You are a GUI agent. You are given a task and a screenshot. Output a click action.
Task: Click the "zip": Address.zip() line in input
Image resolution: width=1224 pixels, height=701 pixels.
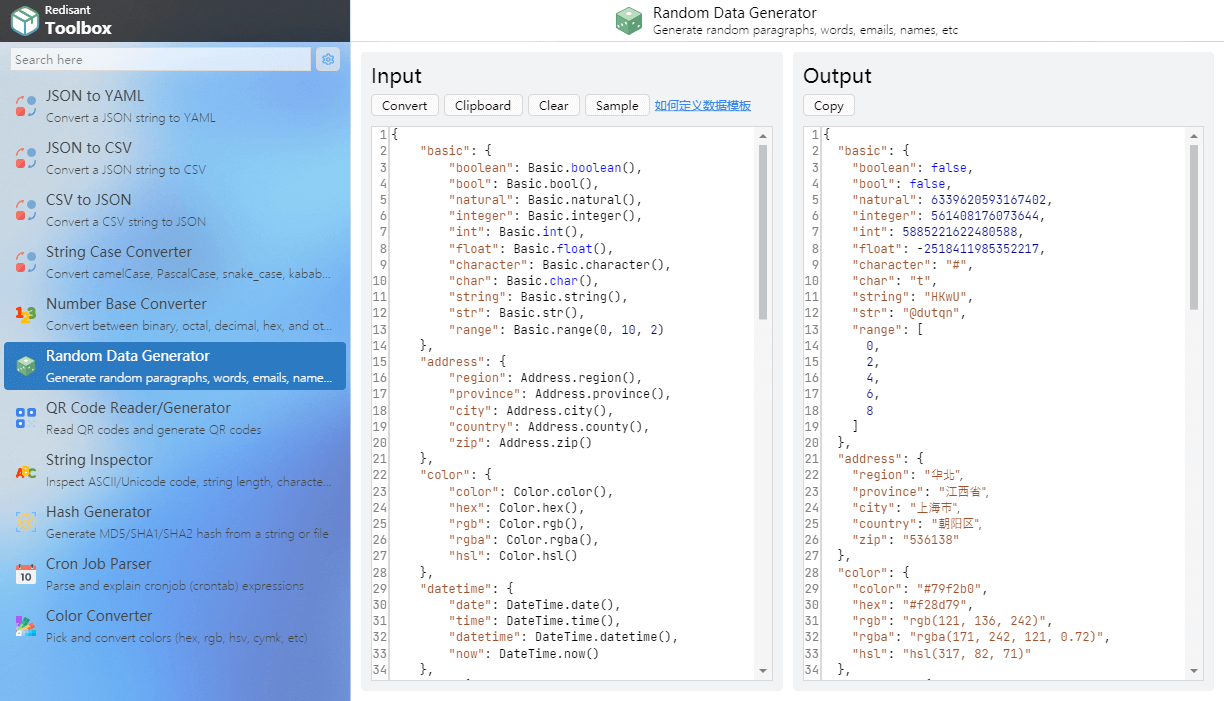[x=520, y=442]
